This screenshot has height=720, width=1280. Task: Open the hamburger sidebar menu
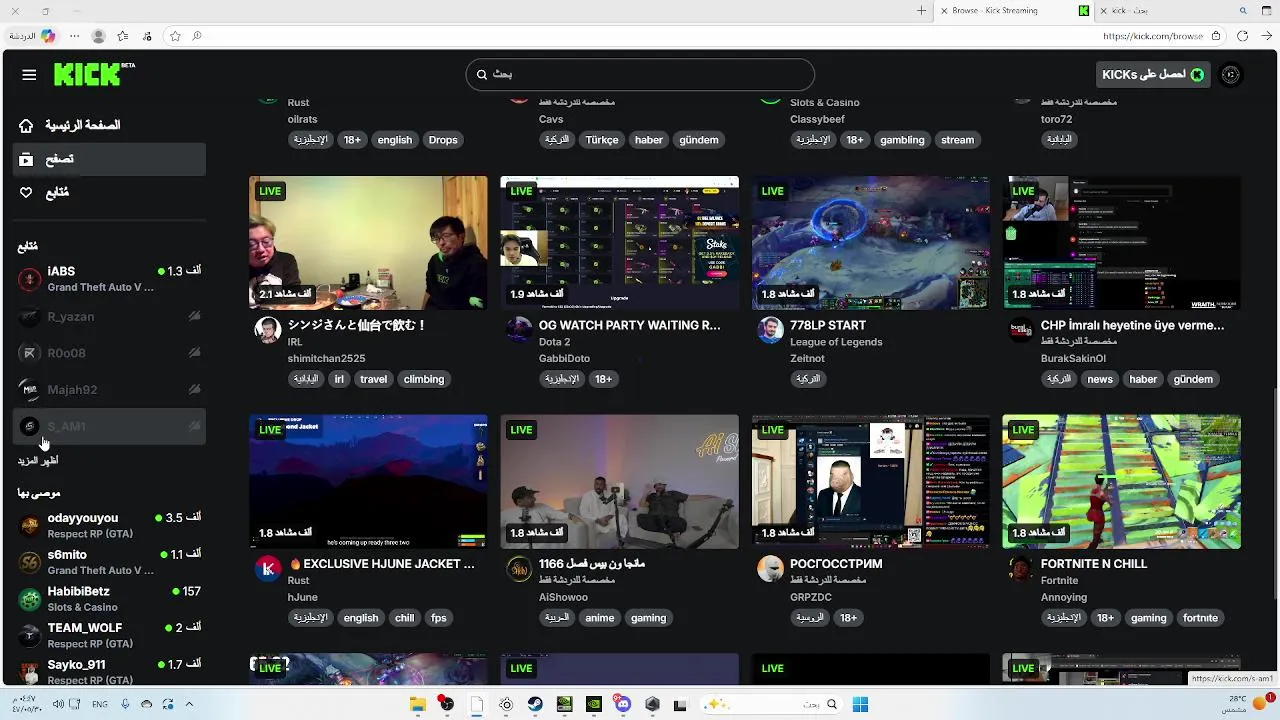click(29, 75)
